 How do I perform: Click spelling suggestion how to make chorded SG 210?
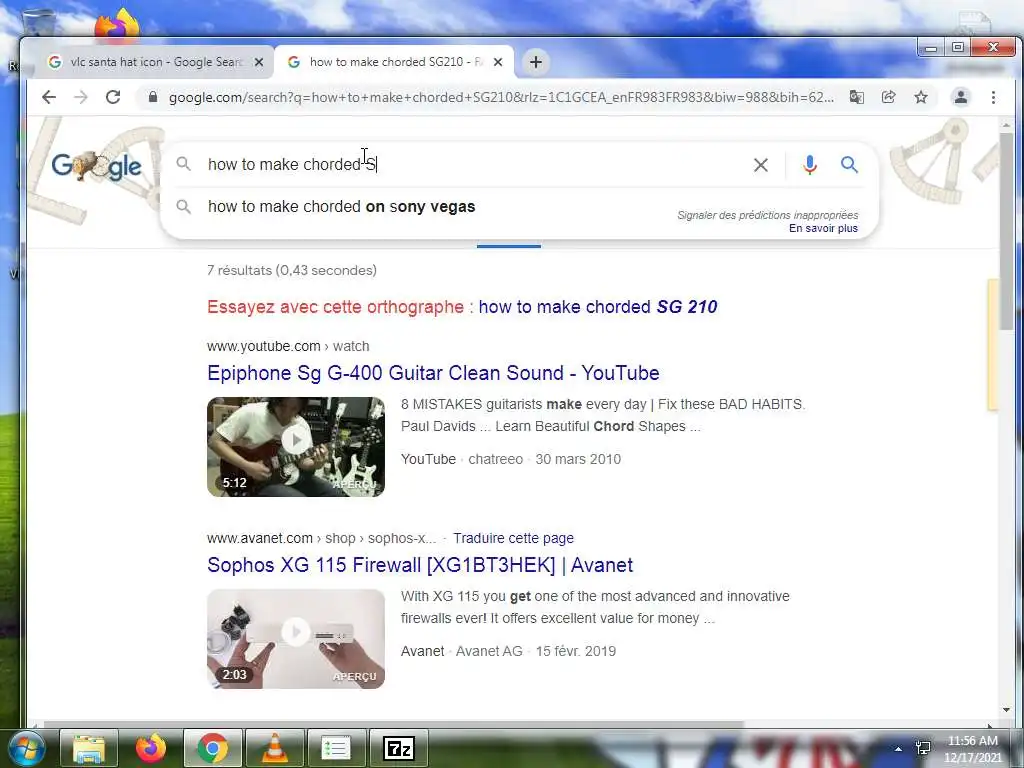click(x=598, y=307)
